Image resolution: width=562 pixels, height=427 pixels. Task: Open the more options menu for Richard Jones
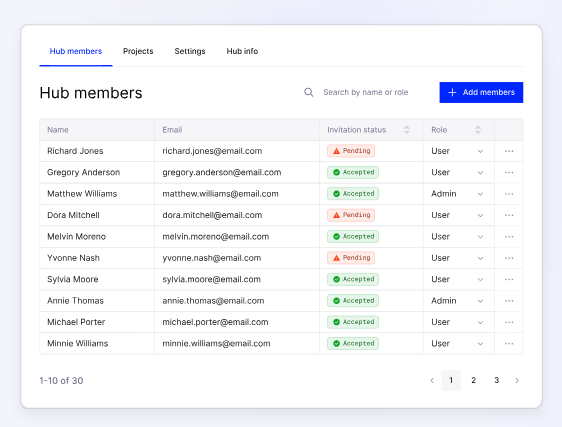[x=509, y=151]
